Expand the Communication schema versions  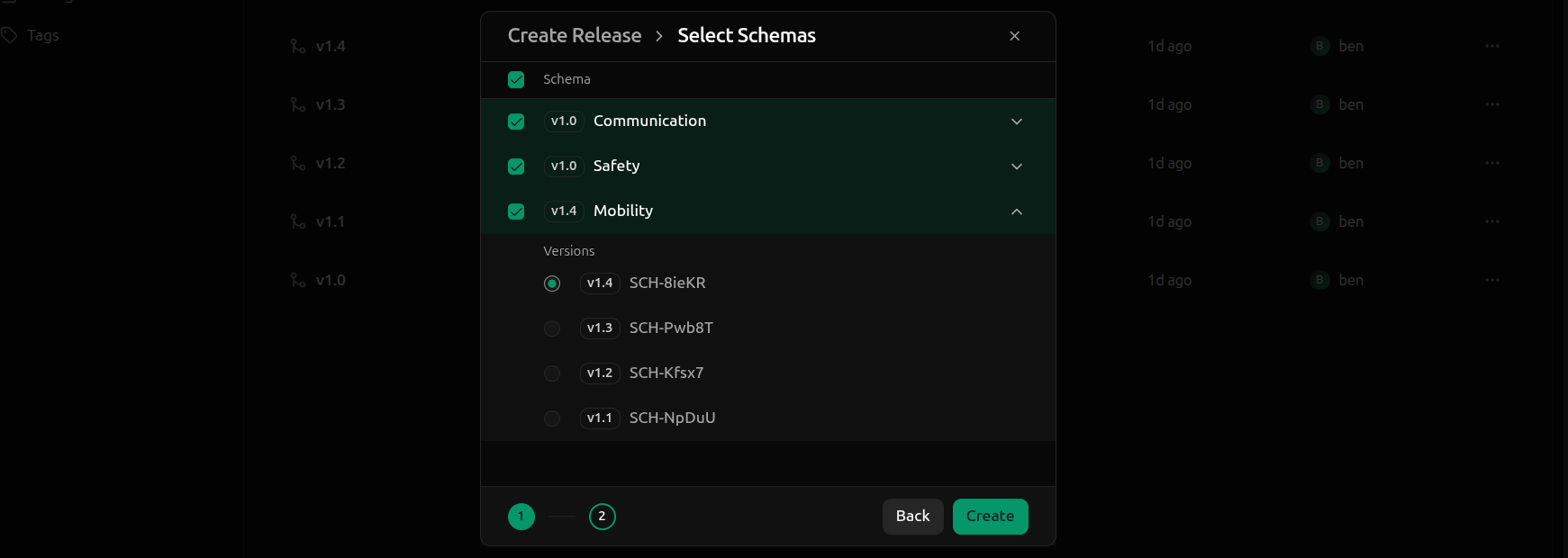click(x=1017, y=121)
